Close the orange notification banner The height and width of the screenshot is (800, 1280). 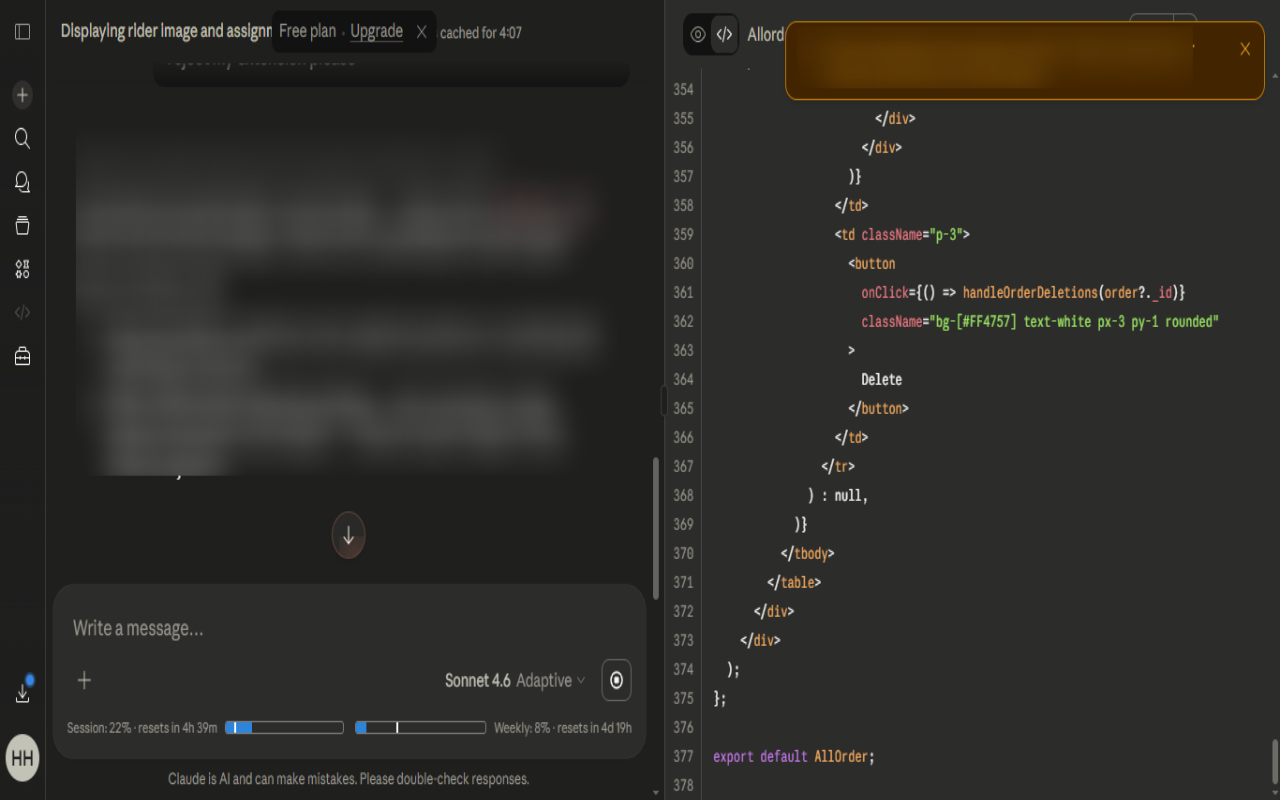pyautogui.click(x=1245, y=49)
